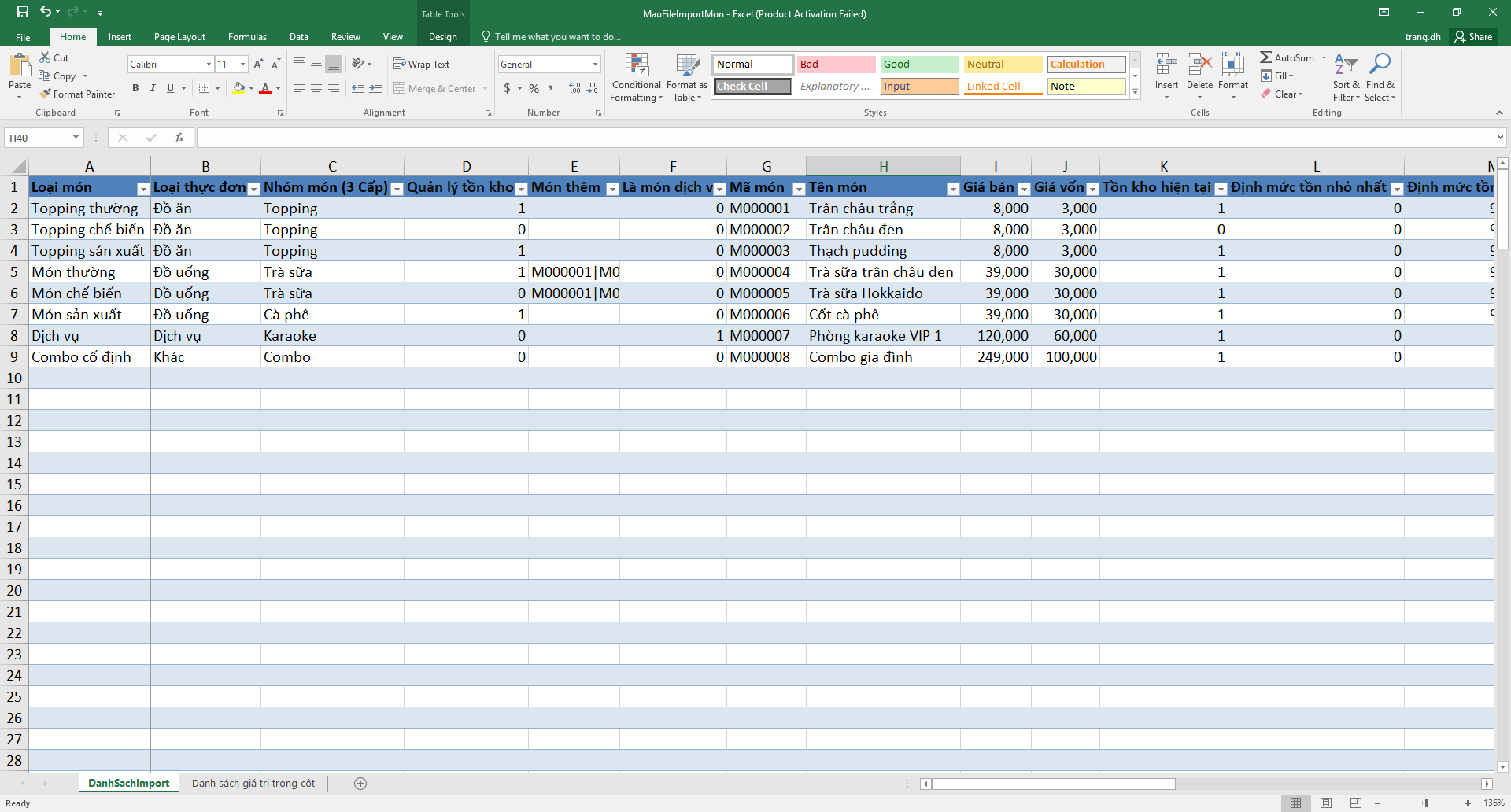Expand the font name Calibri dropdown

(x=209, y=65)
